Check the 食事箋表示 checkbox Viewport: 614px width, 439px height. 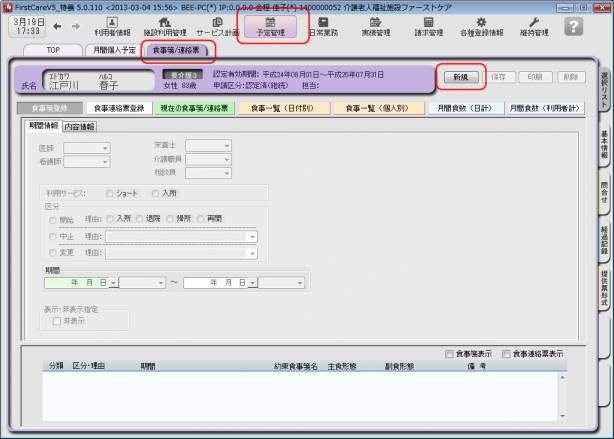[x=449, y=354]
